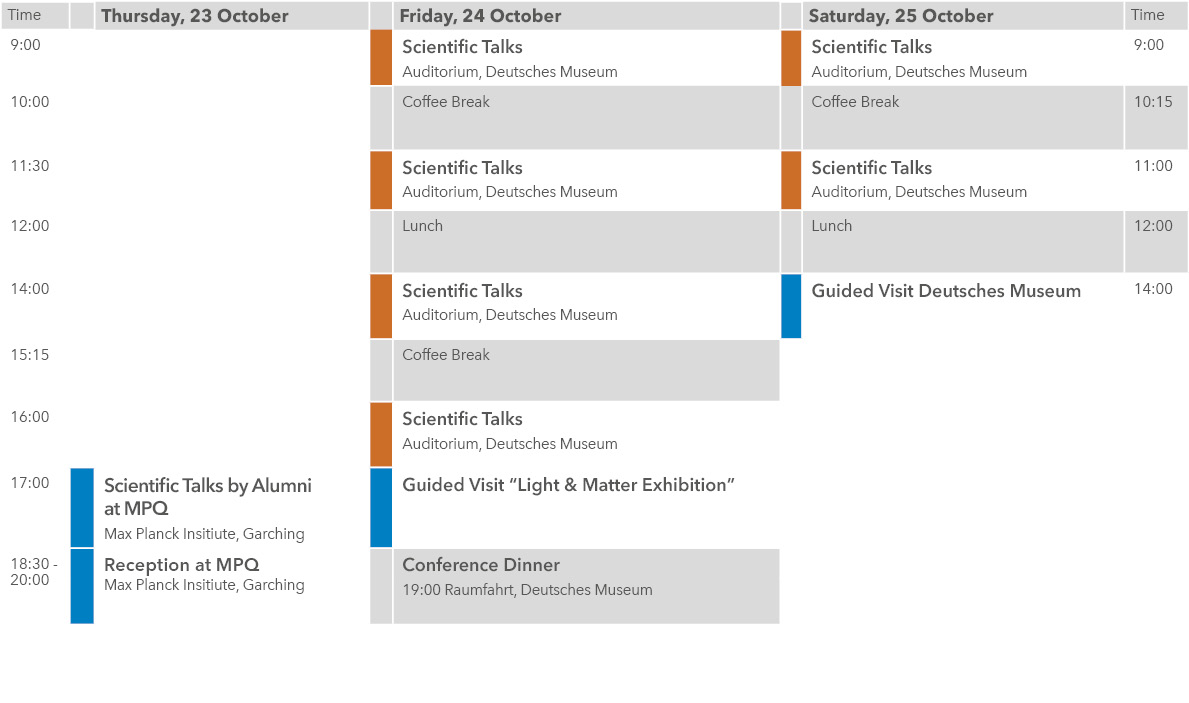The image size is (1189, 703).
Task: Click blue bar next to Reception at MPQ
Action: pos(82,586)
